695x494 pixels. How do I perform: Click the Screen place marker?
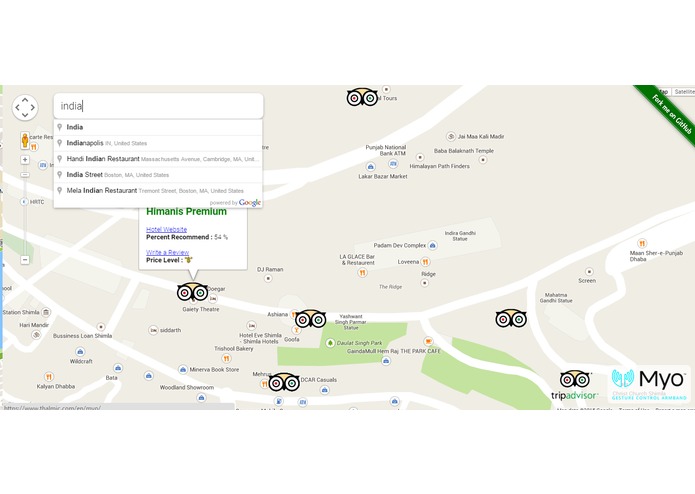pyautogui.click(x=589, y=272)
